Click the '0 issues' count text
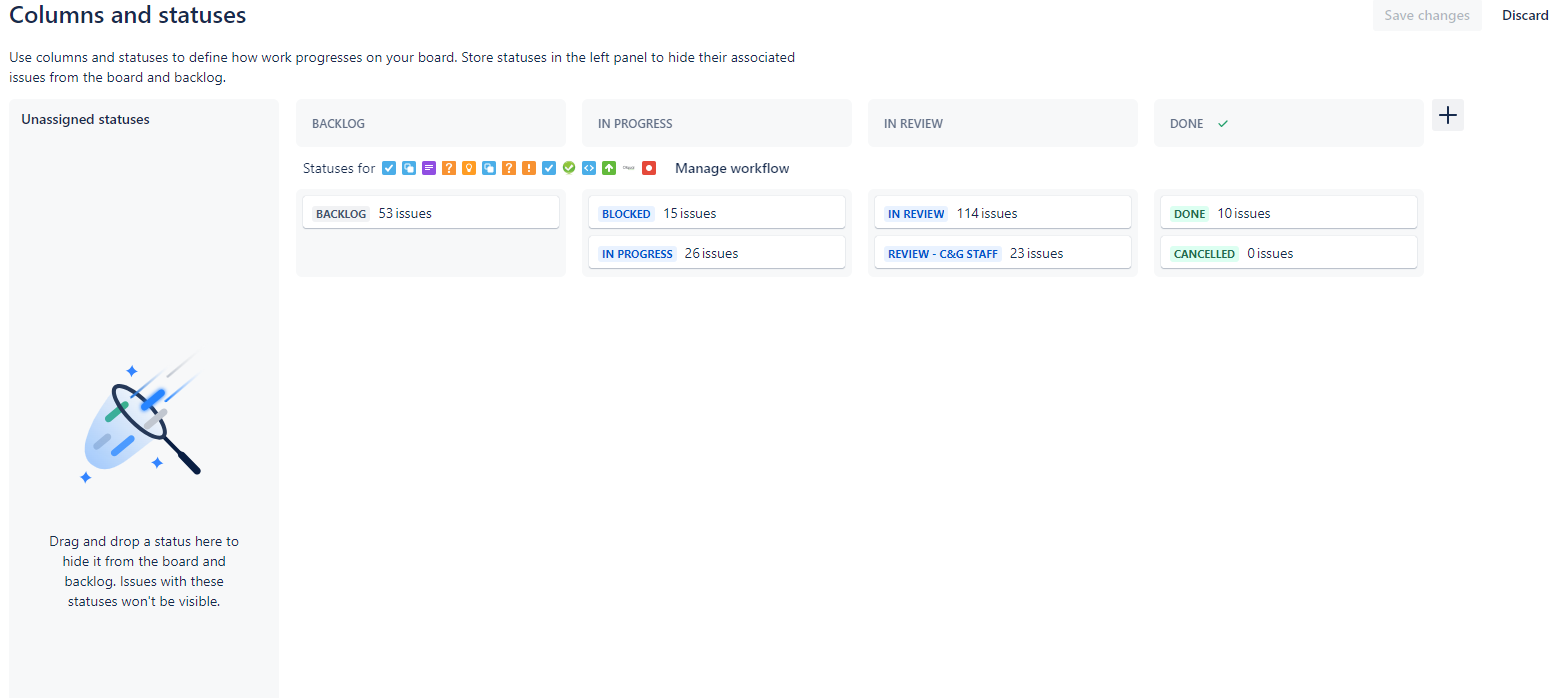Screen dimensions: 1552x698 (x=1270, y=253)
